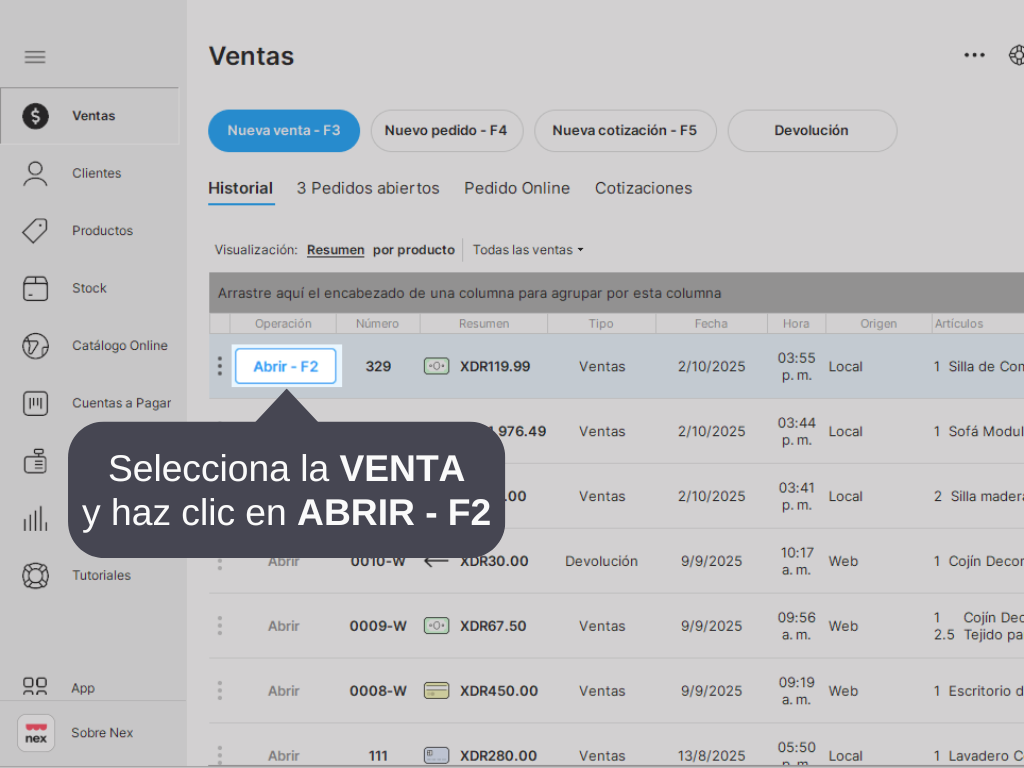Open Tutoriales lifebuoy icon

35,576
